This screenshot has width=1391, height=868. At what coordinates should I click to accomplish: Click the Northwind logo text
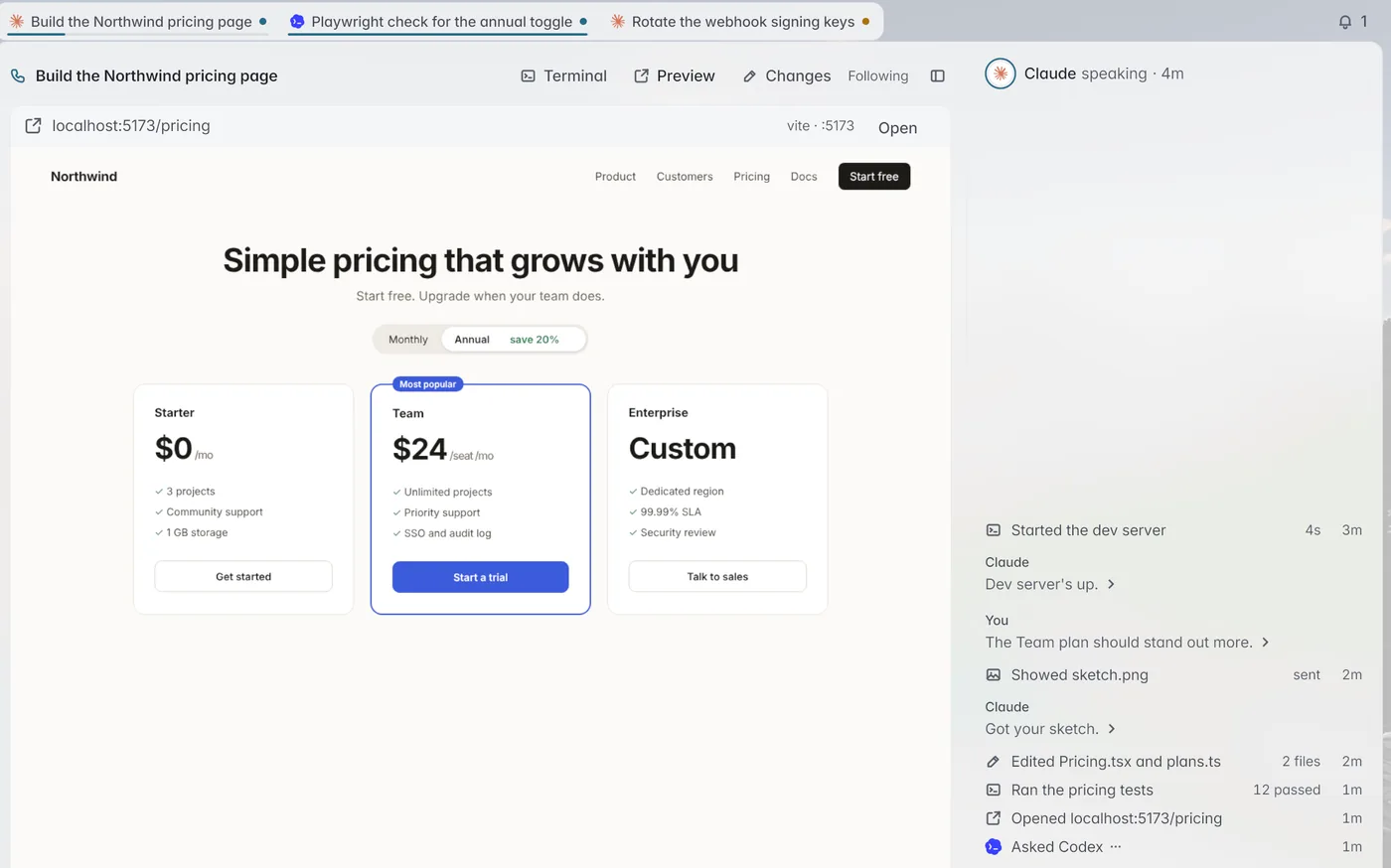83,177
